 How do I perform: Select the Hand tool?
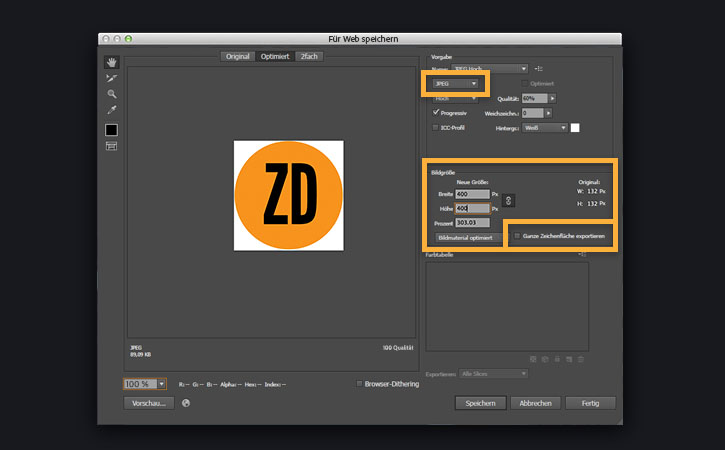pos(111,62)
